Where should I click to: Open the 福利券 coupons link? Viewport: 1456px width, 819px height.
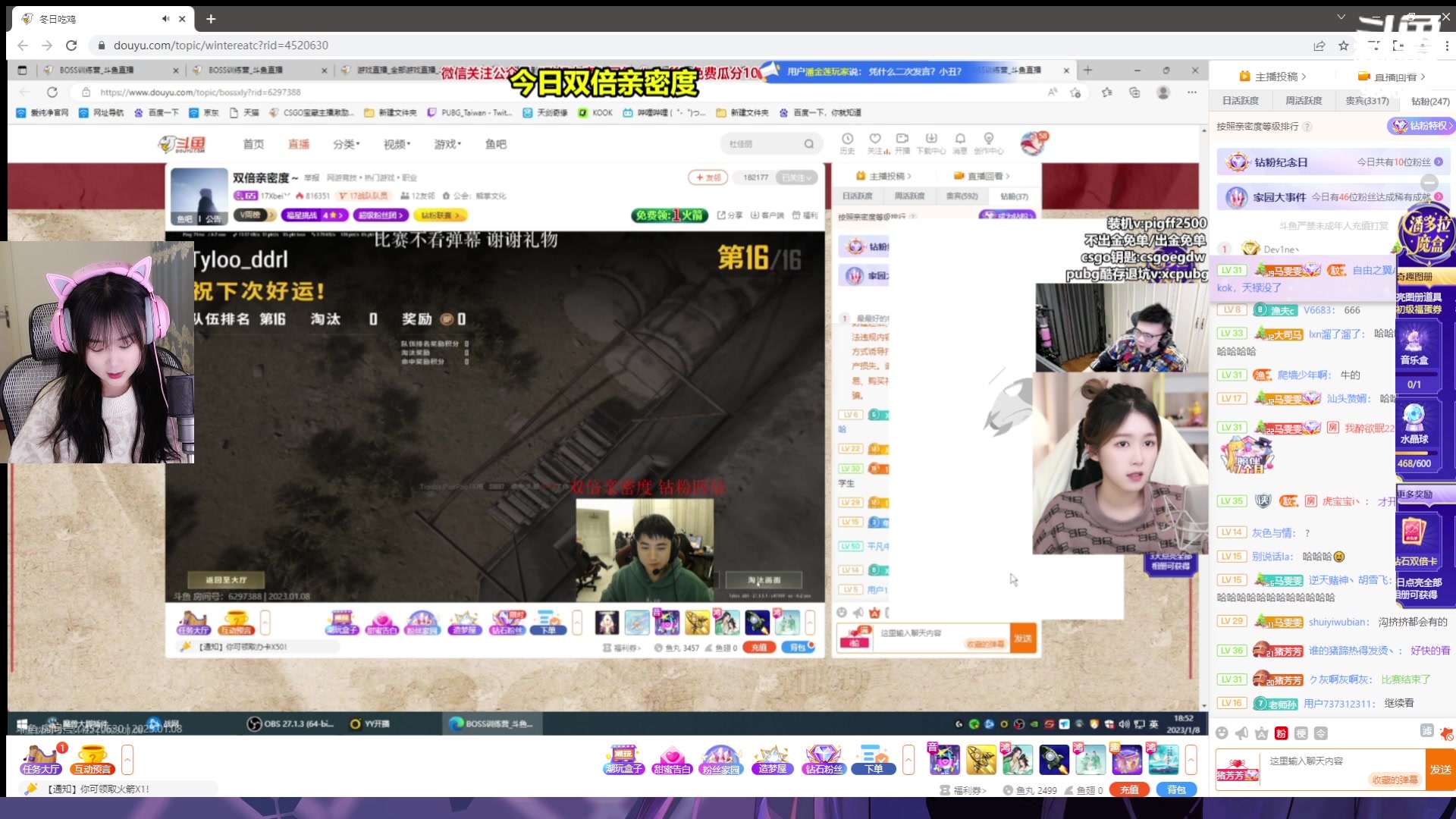pos(963,790)
